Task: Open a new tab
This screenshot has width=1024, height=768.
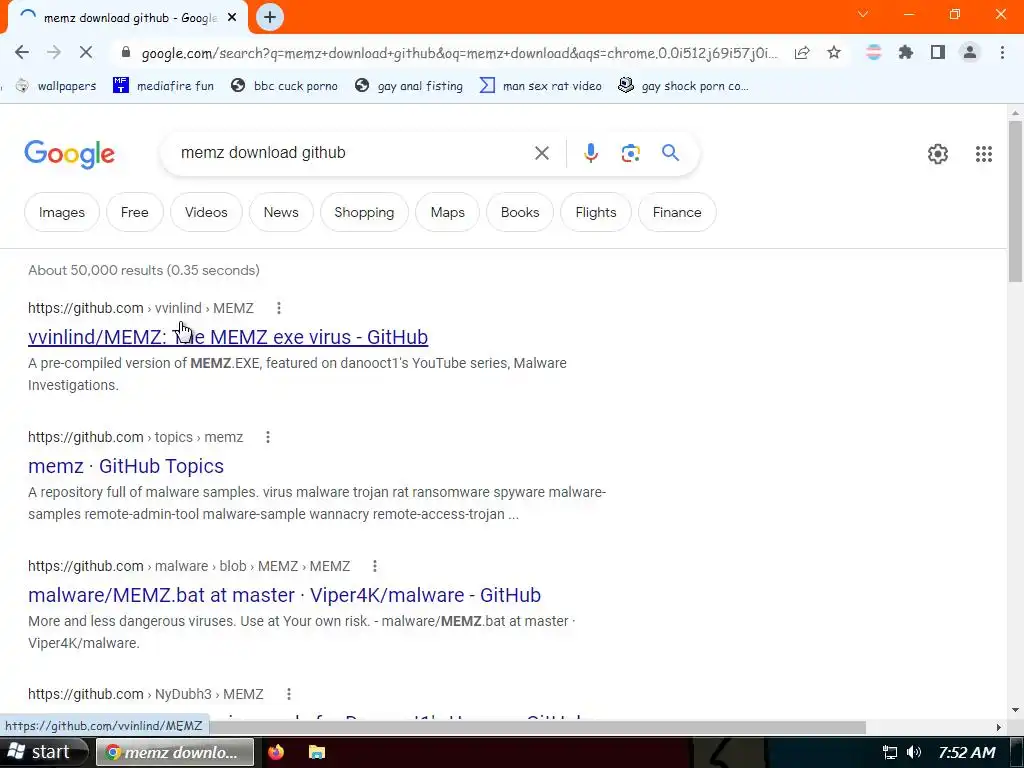Action: [x=270, y=18]
